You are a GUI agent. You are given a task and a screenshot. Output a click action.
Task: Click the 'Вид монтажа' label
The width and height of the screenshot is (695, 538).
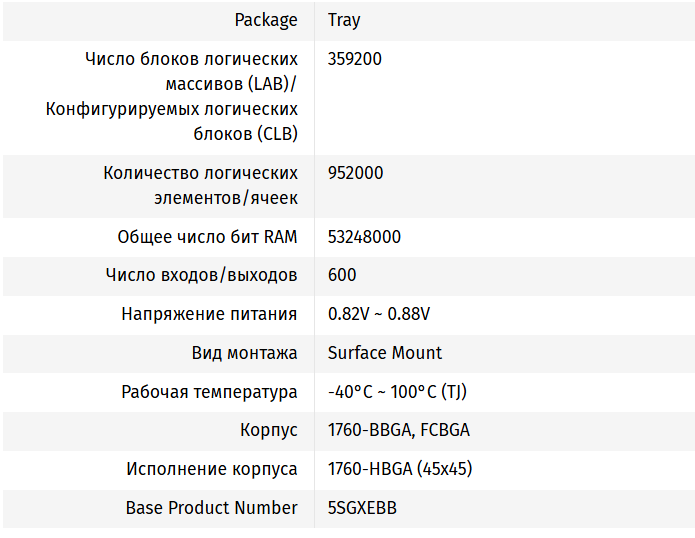[244, 353]
